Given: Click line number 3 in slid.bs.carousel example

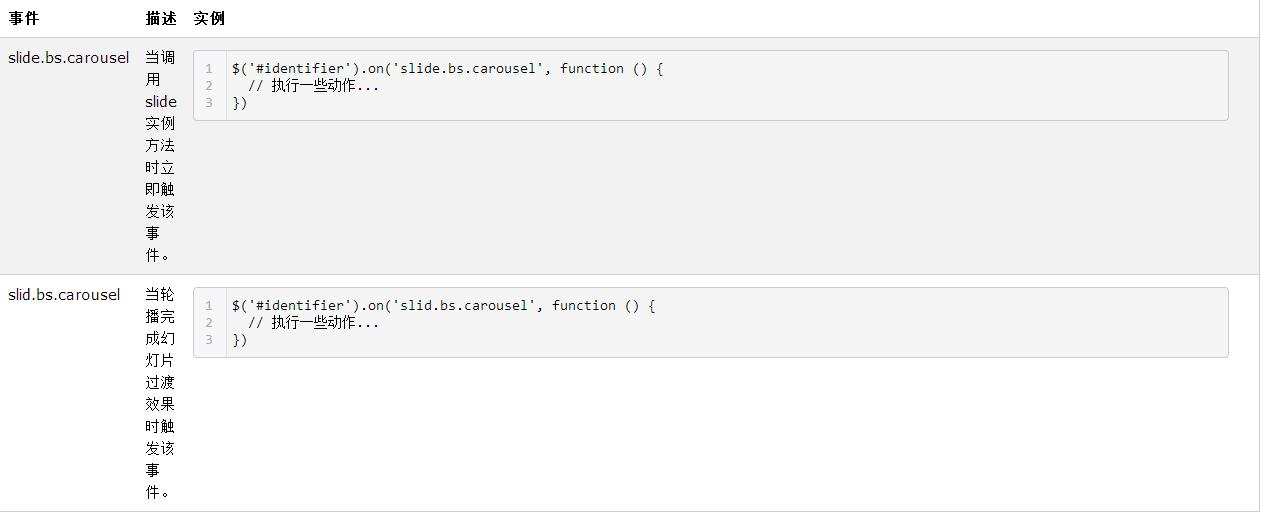Looking at the screenshot, I should point(209,340).
